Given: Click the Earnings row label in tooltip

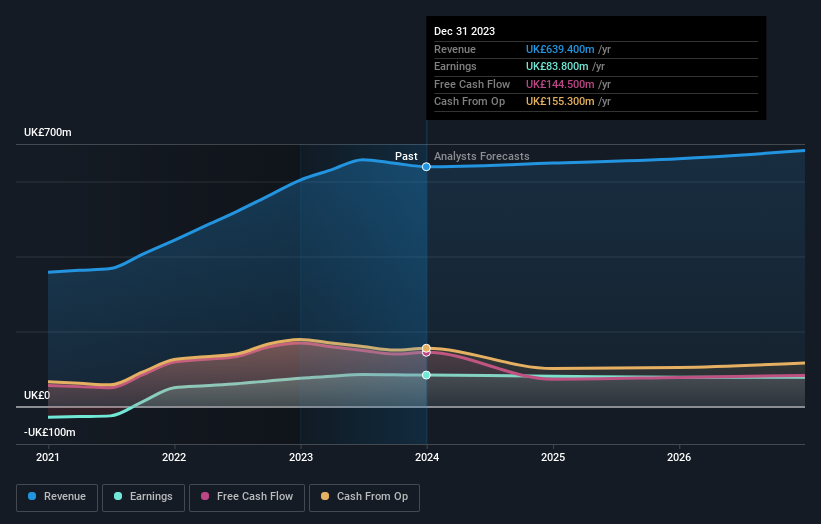Looking at the screenshot, I should click(x=455, y=66).
